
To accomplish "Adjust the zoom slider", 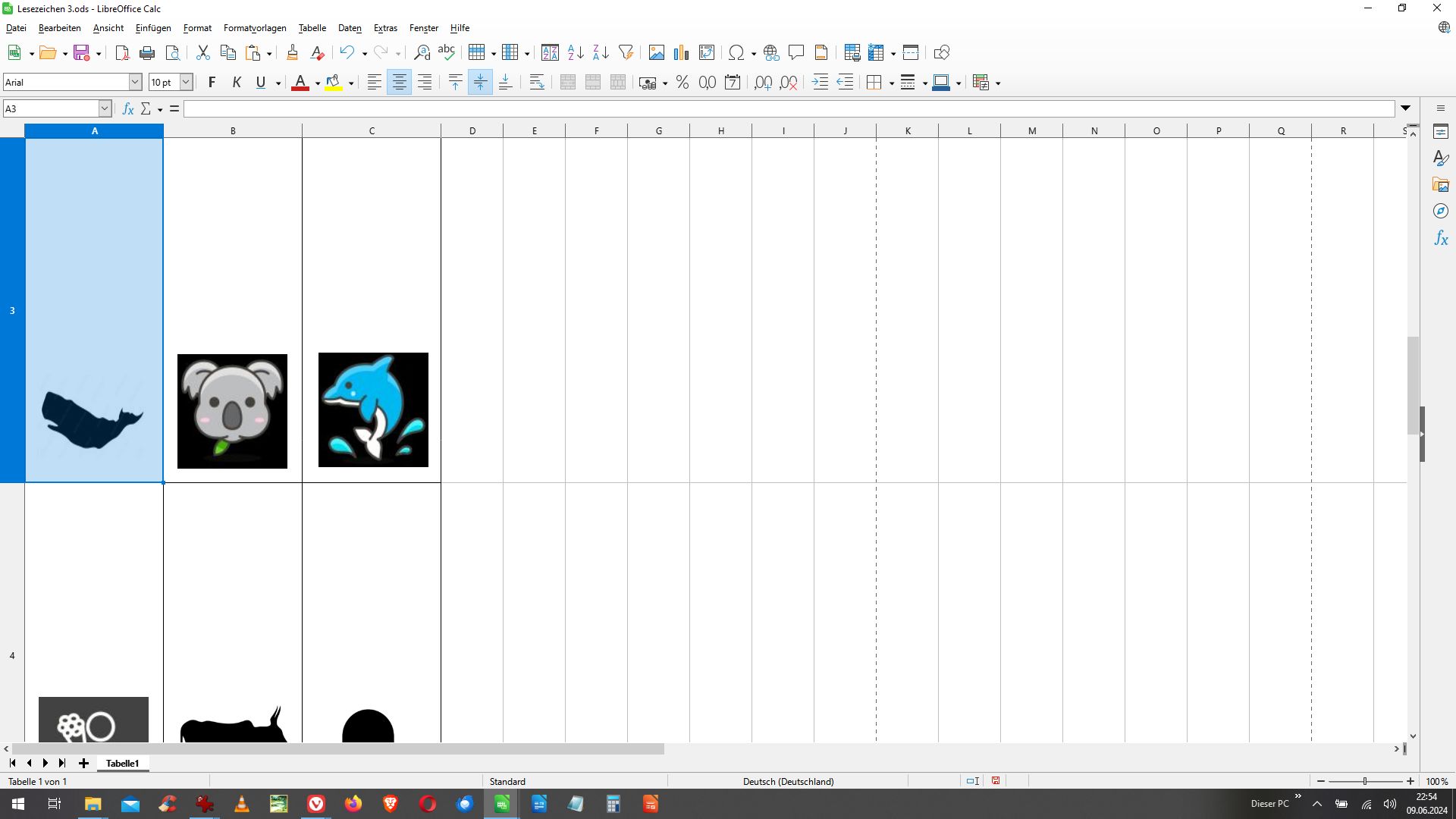I will coord(1365,781).
